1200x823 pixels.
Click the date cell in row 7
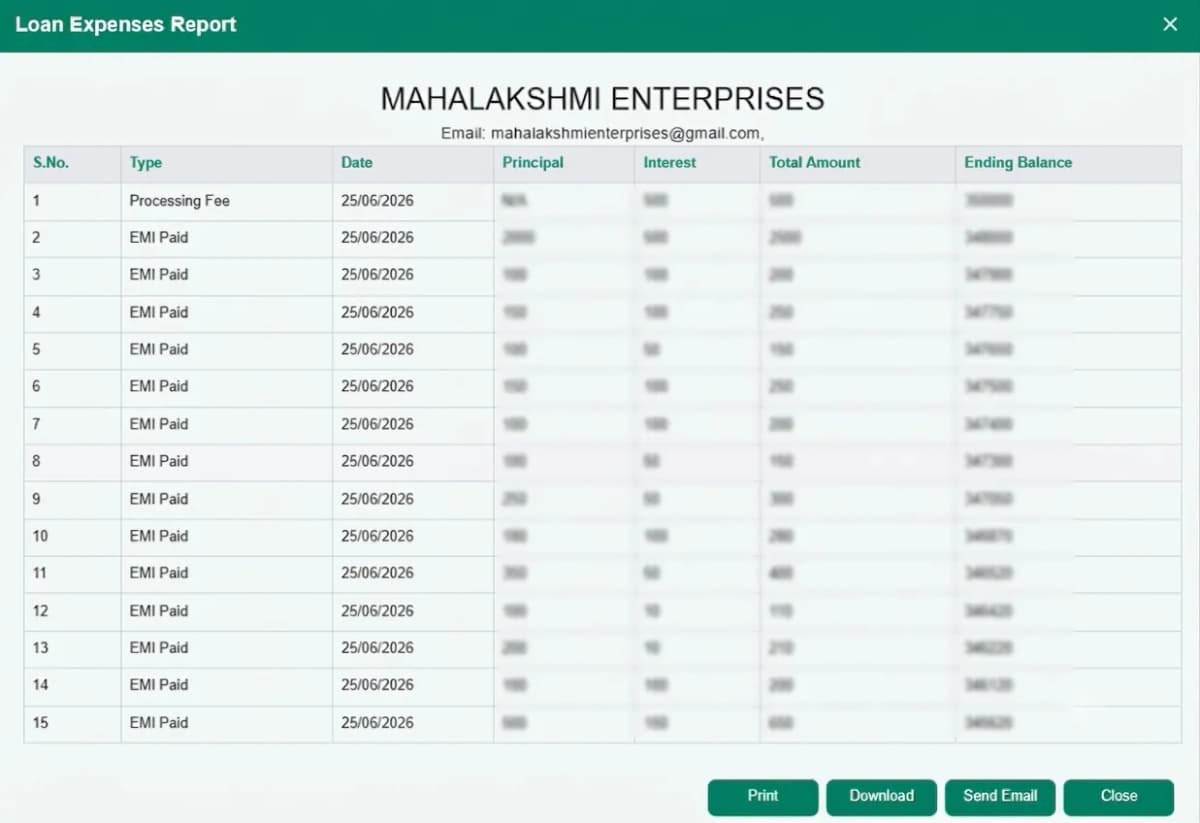(413, 425)
